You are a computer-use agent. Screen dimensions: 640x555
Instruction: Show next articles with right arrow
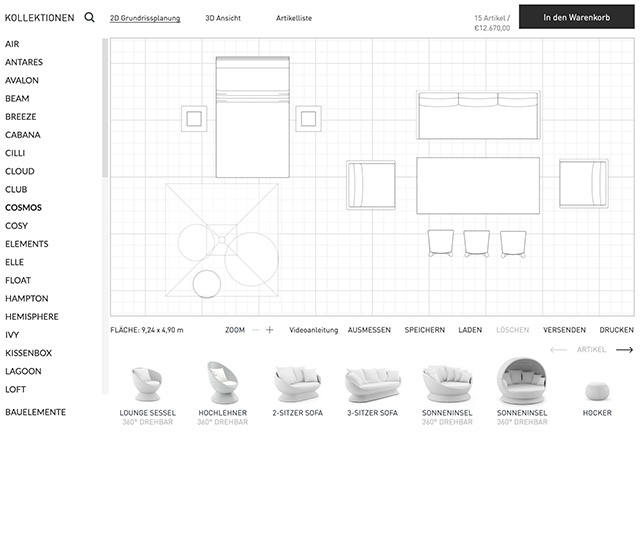pyautogui.click(x=624, y=350)
